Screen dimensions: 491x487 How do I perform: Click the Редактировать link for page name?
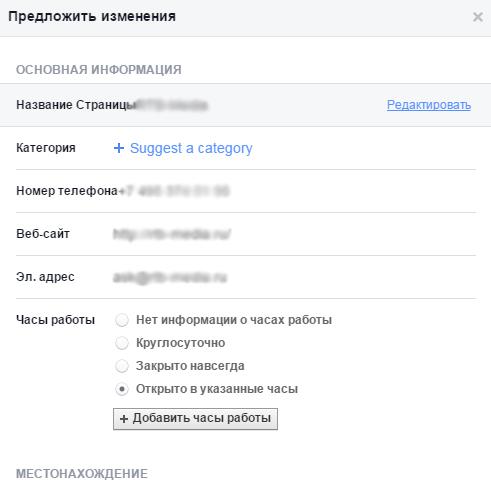[429, 105]
